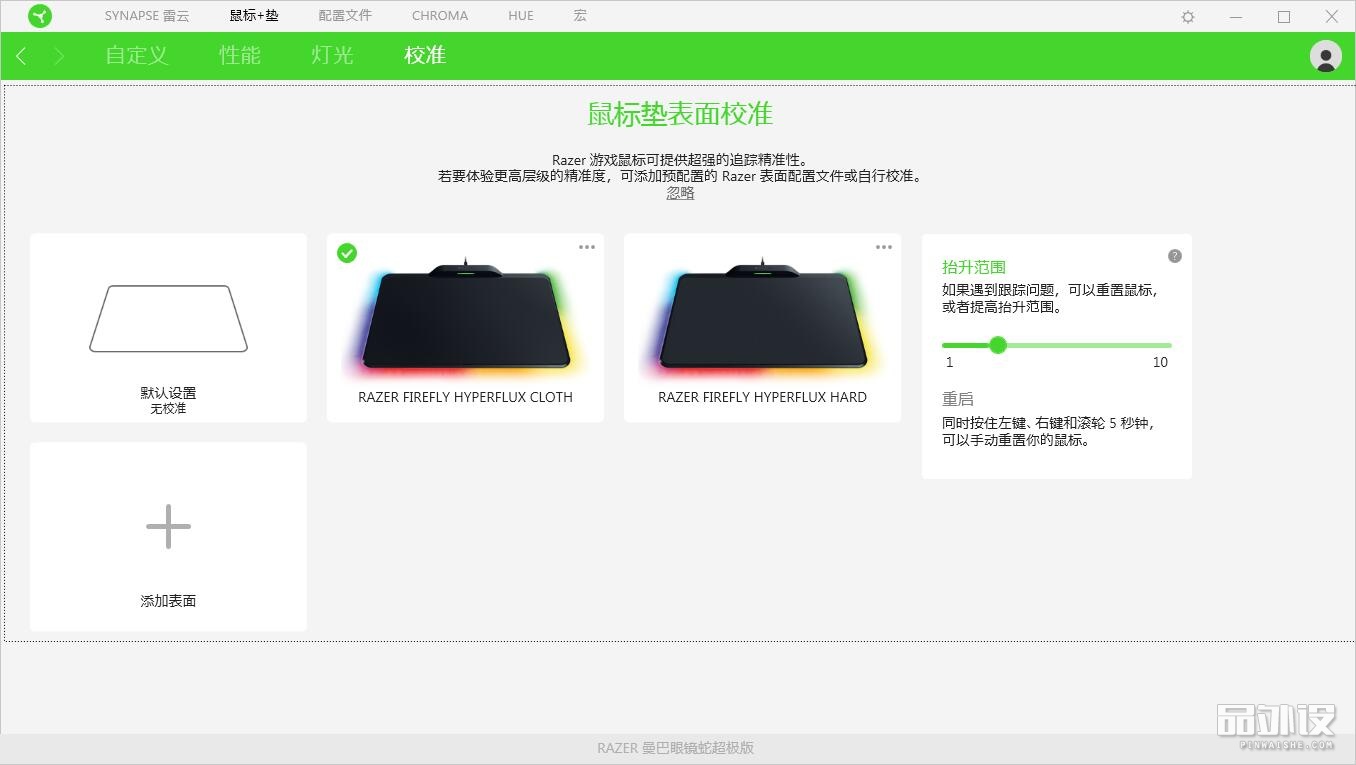Click the Razer logo in the top-left corner
Screen dimensions: 1356x765
(40, 16)
